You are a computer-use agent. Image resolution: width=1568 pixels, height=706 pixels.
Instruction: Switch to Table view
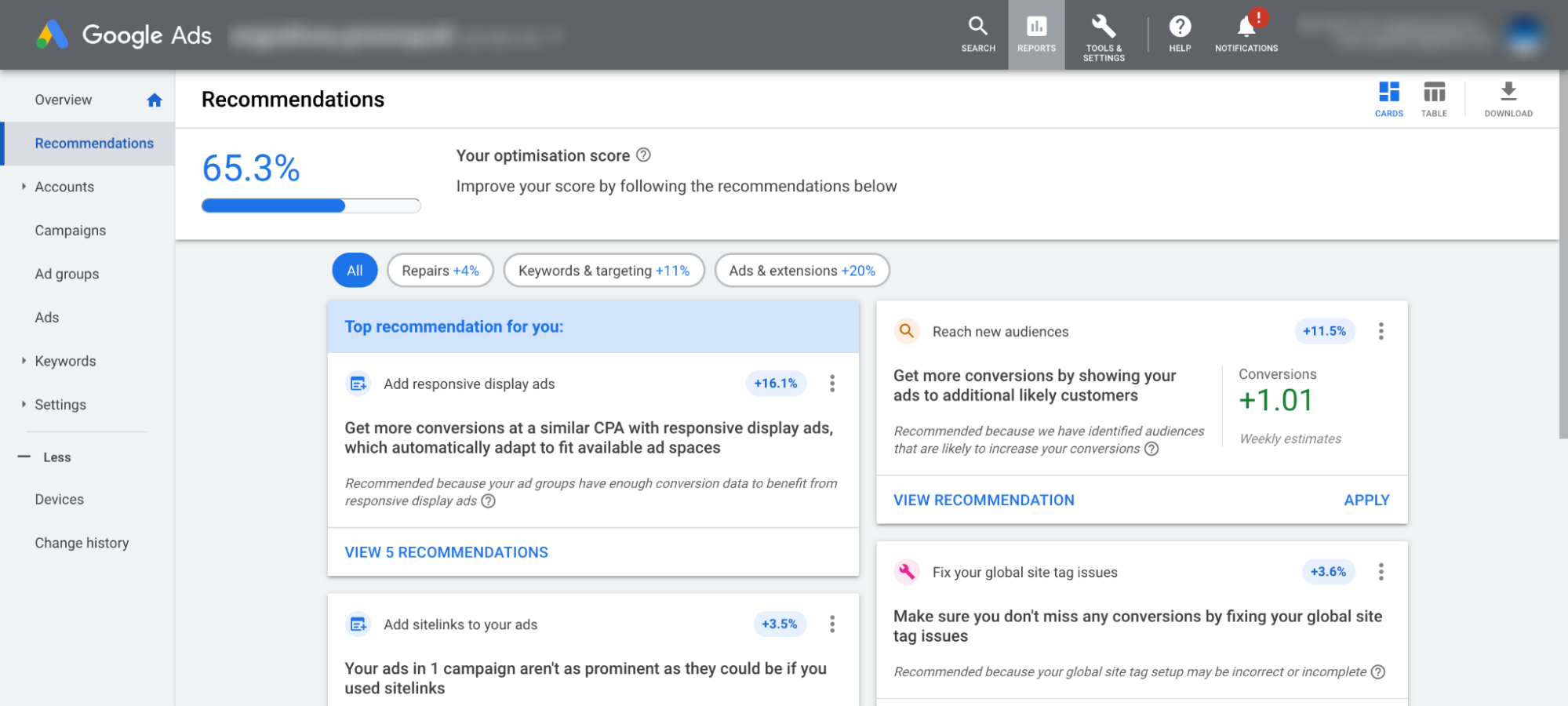point(1434,99)
